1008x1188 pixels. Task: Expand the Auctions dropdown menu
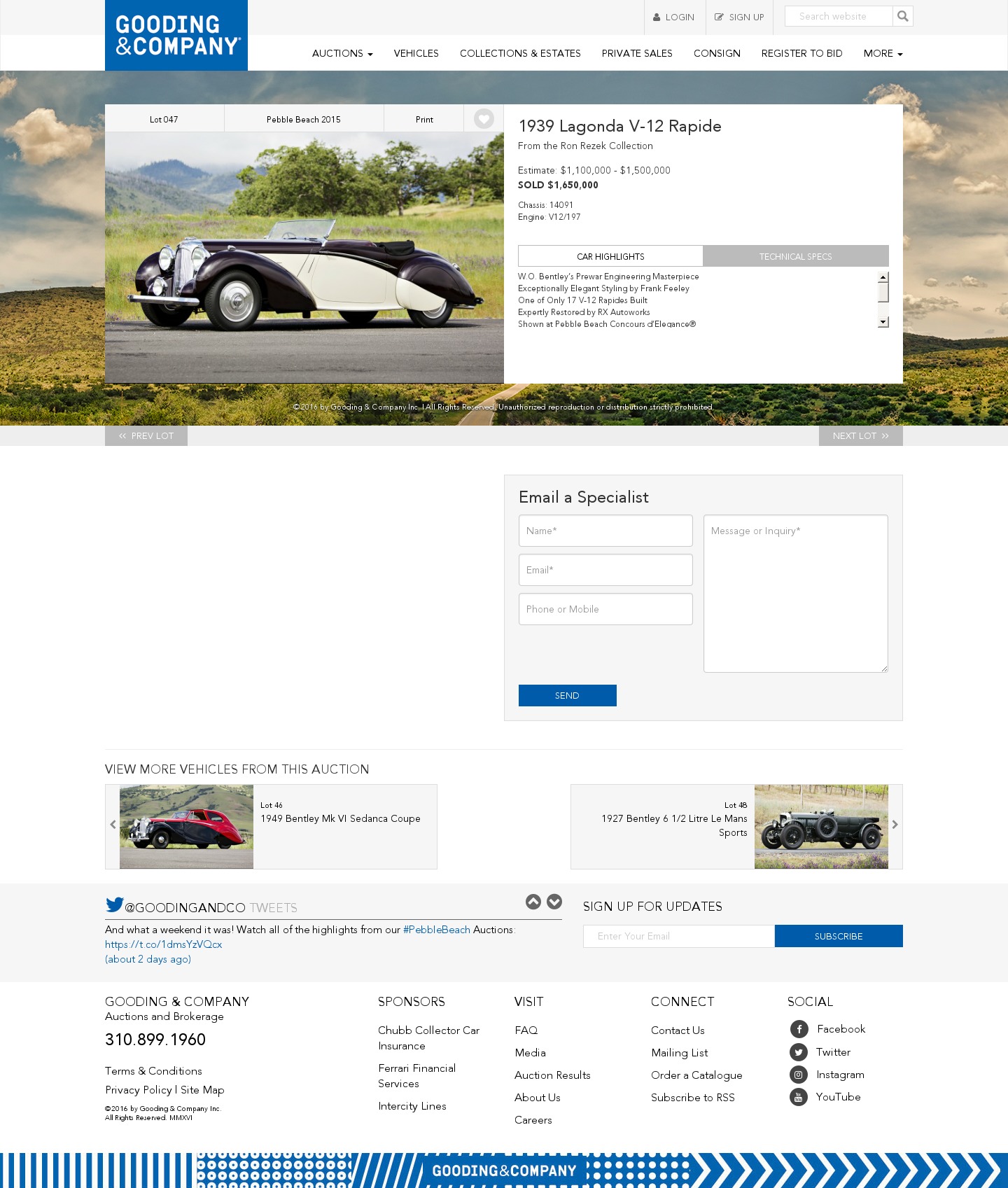342,53
